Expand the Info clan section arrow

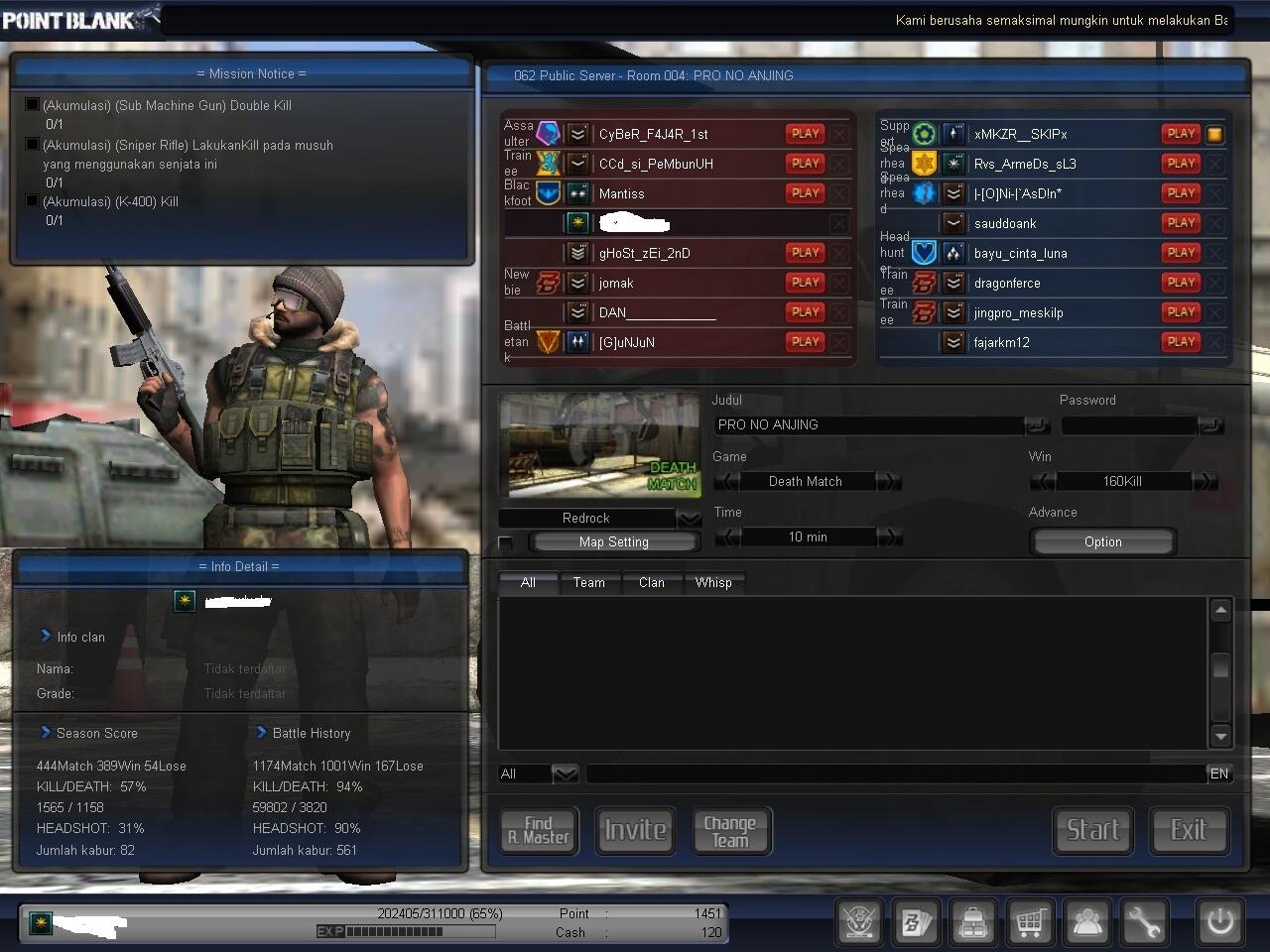tap(46, 636)
